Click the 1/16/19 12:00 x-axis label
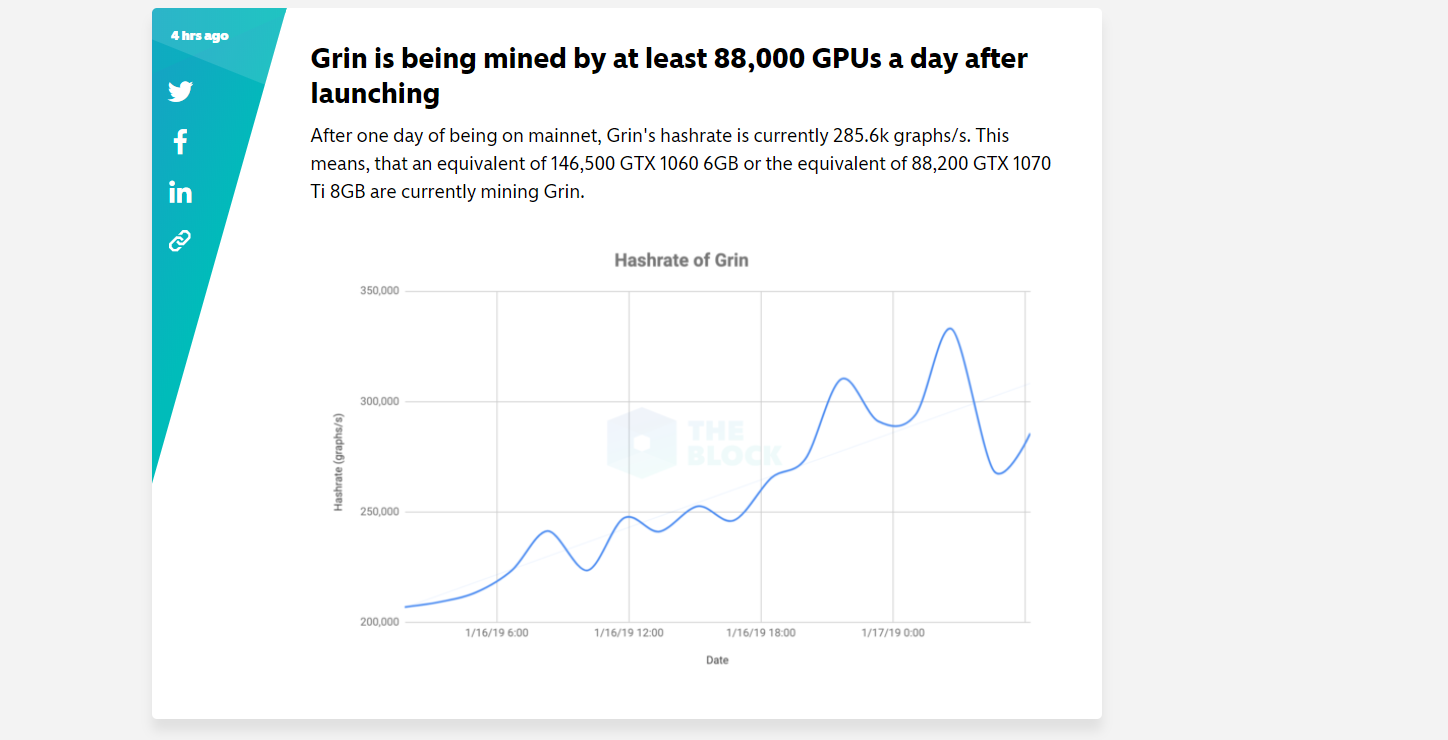 tap(629, 633)
